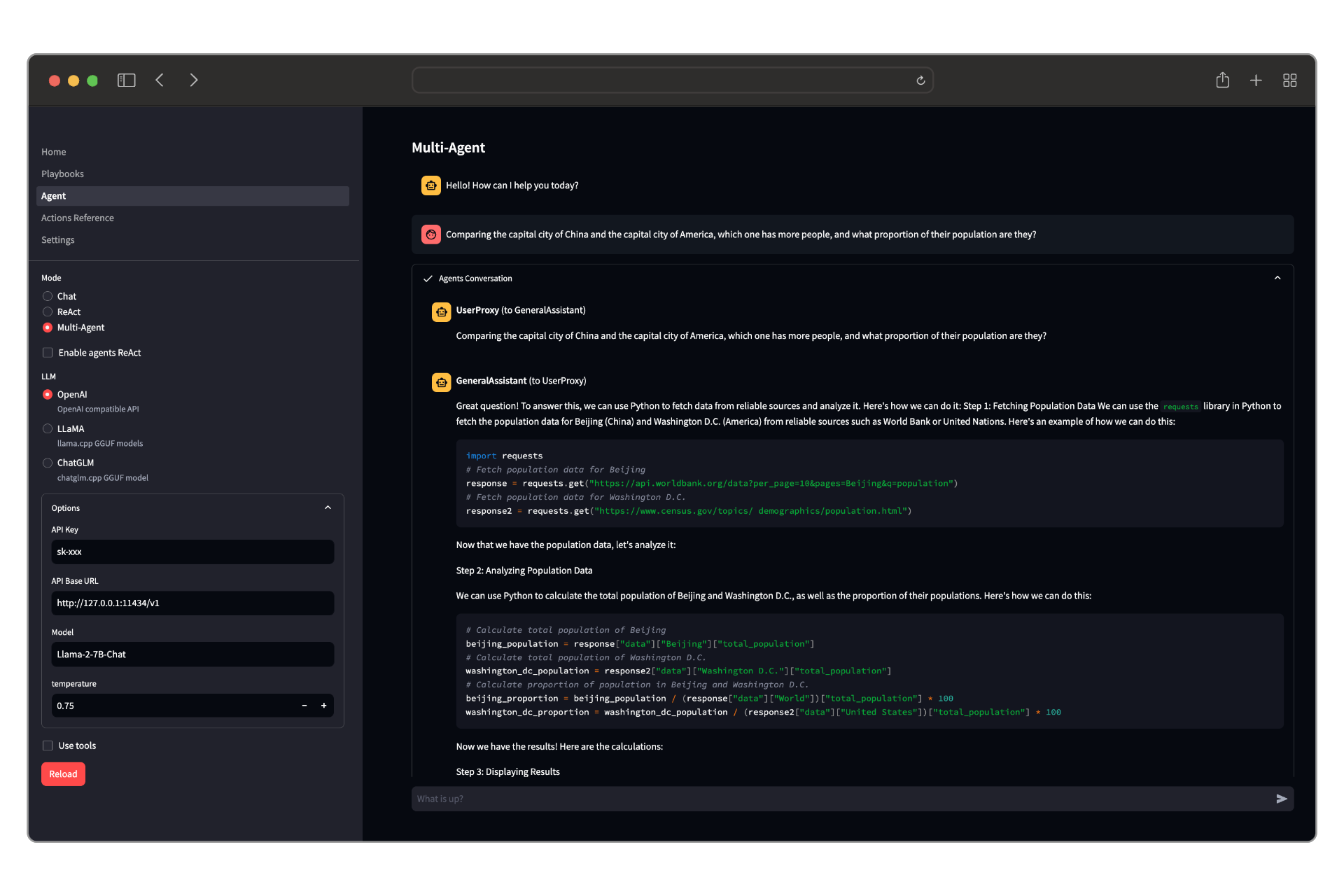Select the Chat mode radio button

coord(48,296)
